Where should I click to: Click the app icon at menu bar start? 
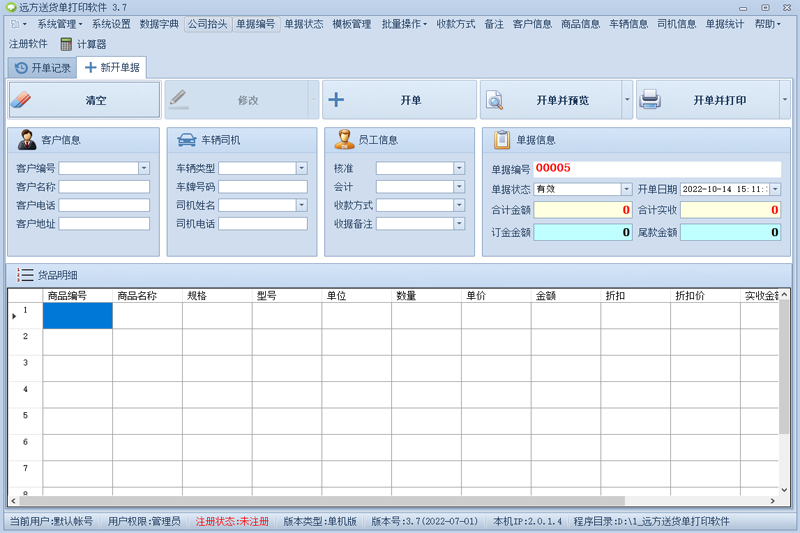[15, 24]
